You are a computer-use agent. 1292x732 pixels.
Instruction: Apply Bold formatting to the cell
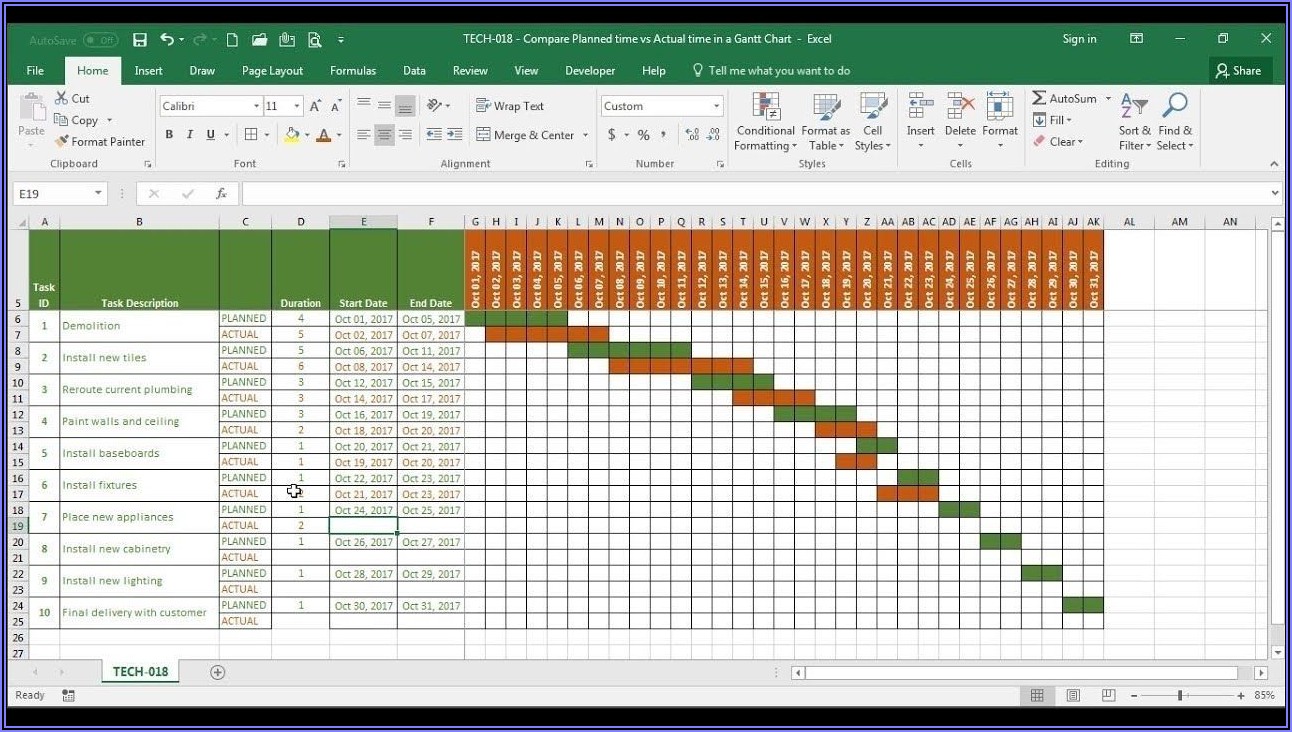coord(169,135)
